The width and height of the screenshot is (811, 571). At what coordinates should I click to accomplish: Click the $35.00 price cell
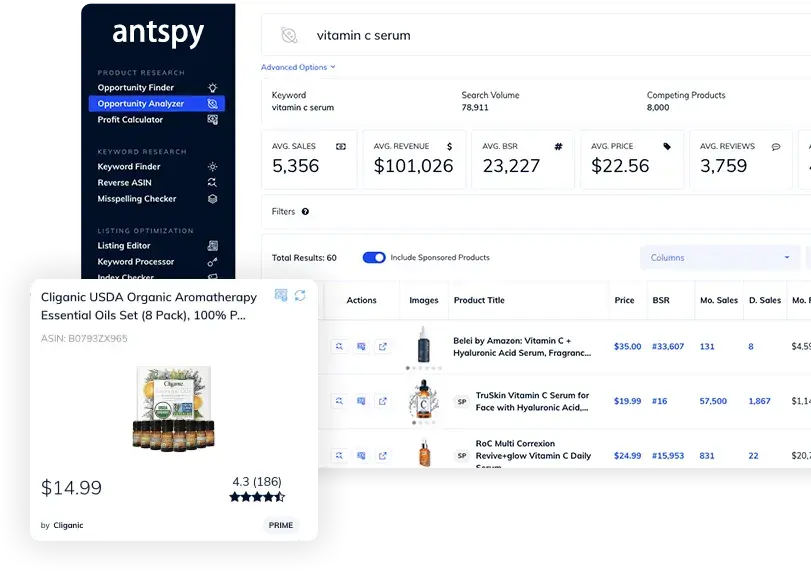click(627, 347)
